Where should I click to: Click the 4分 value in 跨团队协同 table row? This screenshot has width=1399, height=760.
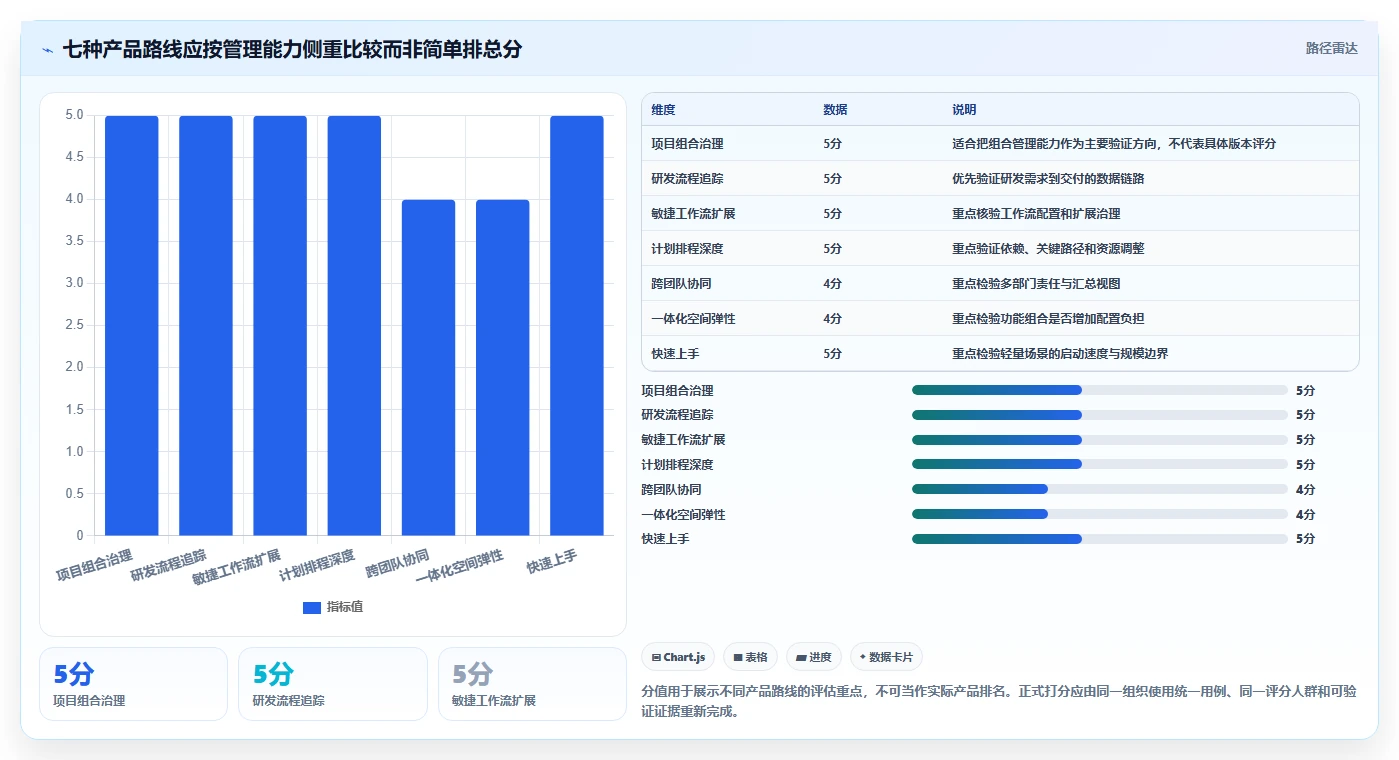click(x=832, y=284)
